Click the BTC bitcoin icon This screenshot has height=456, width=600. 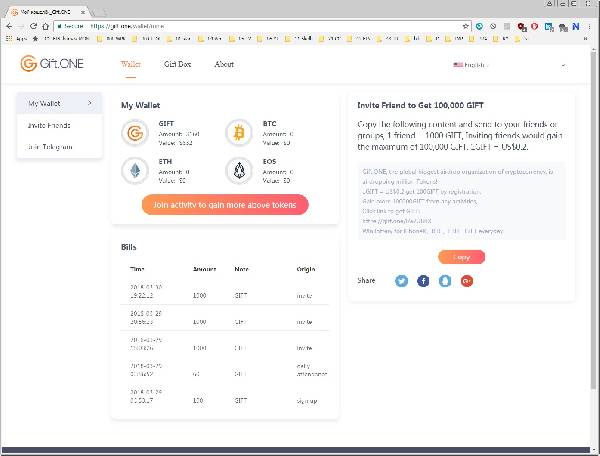click(239, 133)
